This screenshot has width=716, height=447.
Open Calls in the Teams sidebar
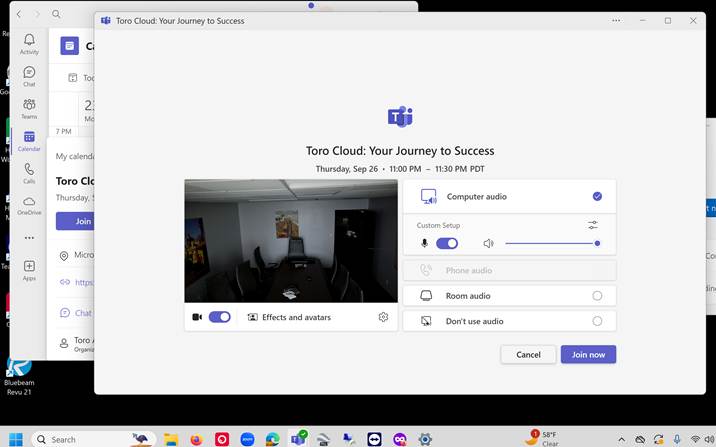tap(29, 174)
